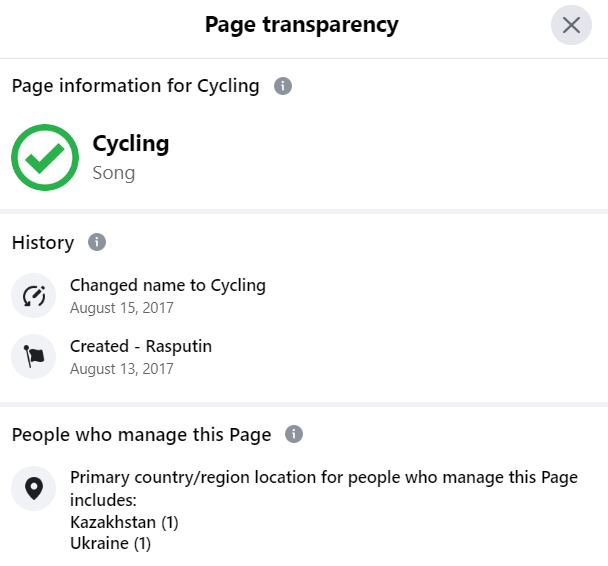Screen dimensions: 608x566
Task: Click the location pin icon
Action: tap(34, 488)
